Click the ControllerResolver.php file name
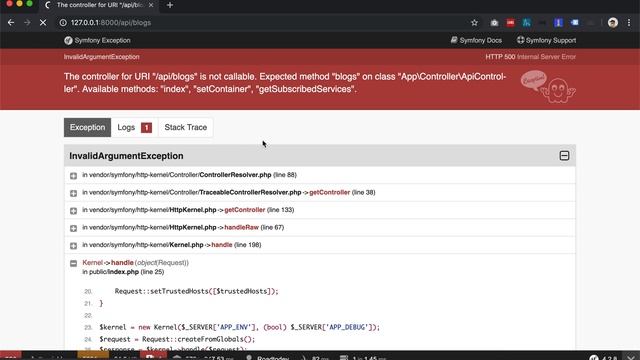The image size is (640, 360). pos(236,175)
